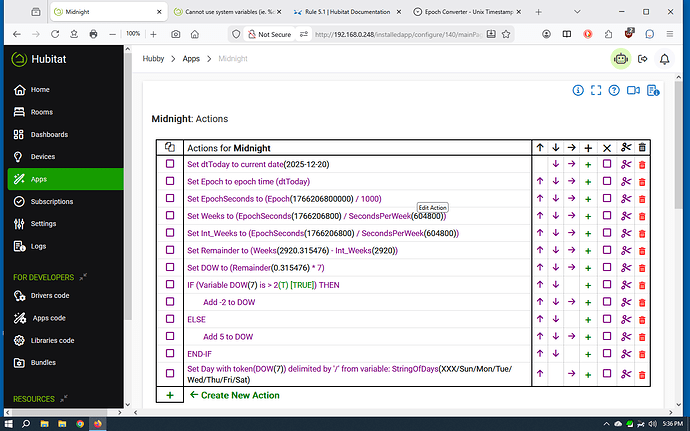Tick the left checkbox for 'Set dtToday' action

click(x=170, y=164)
